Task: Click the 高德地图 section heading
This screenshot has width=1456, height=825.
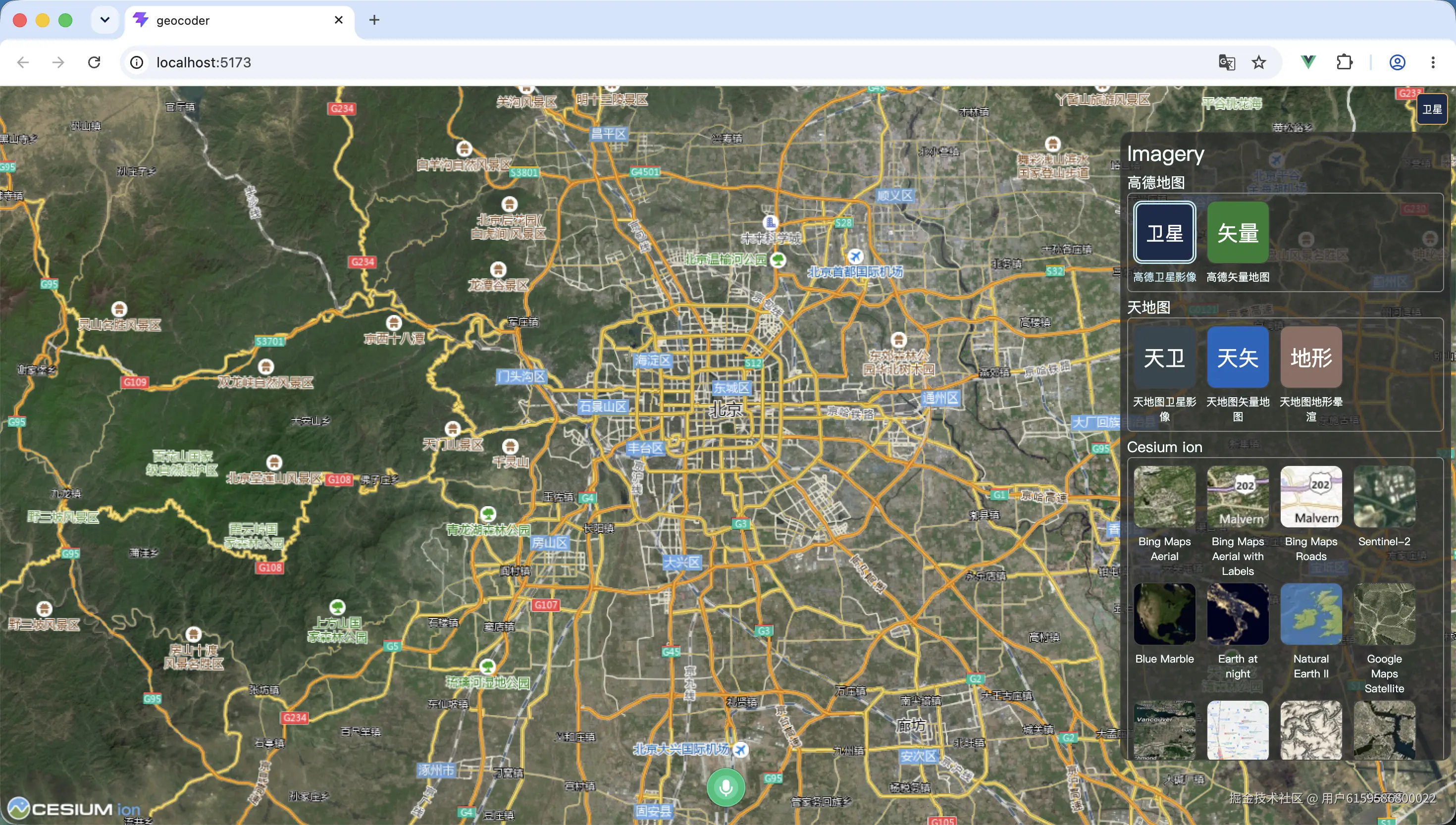Action: pyautogui.click(x=1156, y=182)
